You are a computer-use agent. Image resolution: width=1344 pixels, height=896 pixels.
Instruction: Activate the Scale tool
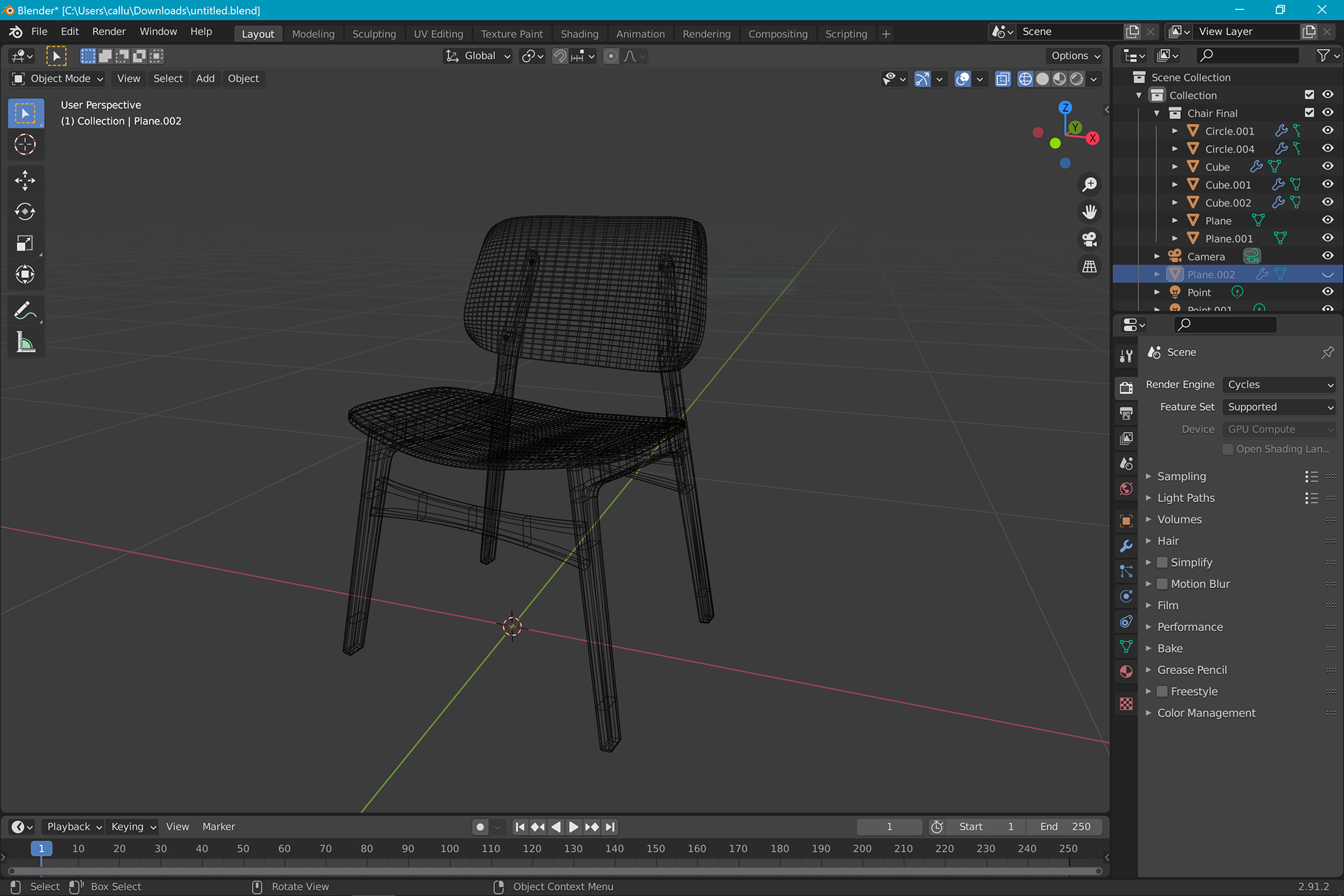[25, 243]
